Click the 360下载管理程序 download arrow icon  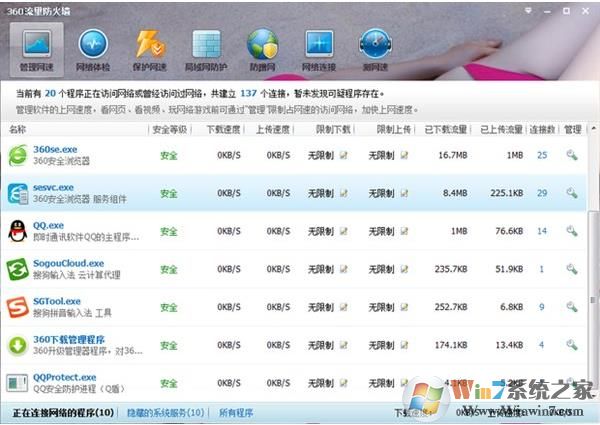pyautogui.click(x=18, y=345)
